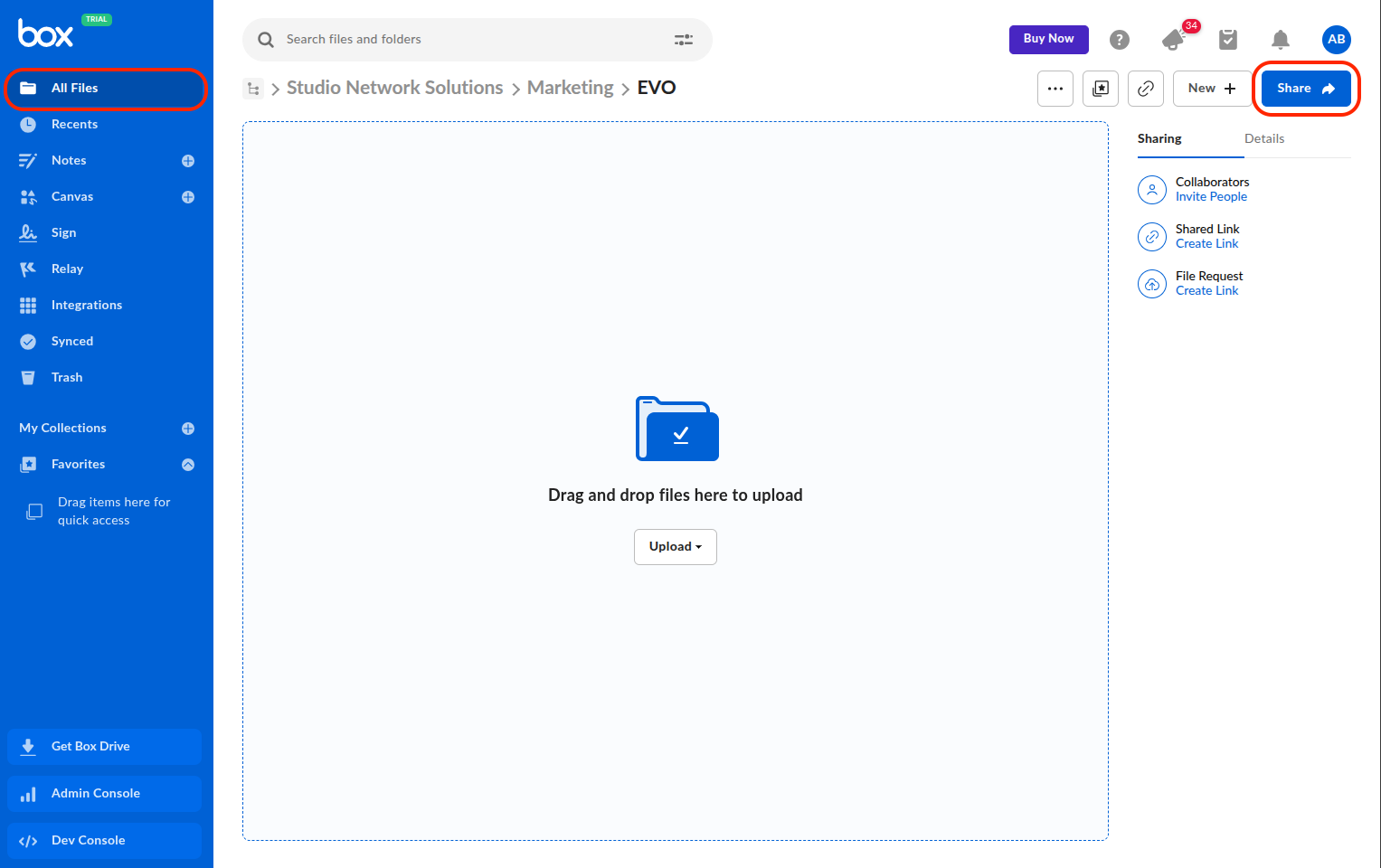Open announcements megaphone icon with 34 badge
Image resolution: width=1381 pixels, height=868 pixels.
(1174, 40)
